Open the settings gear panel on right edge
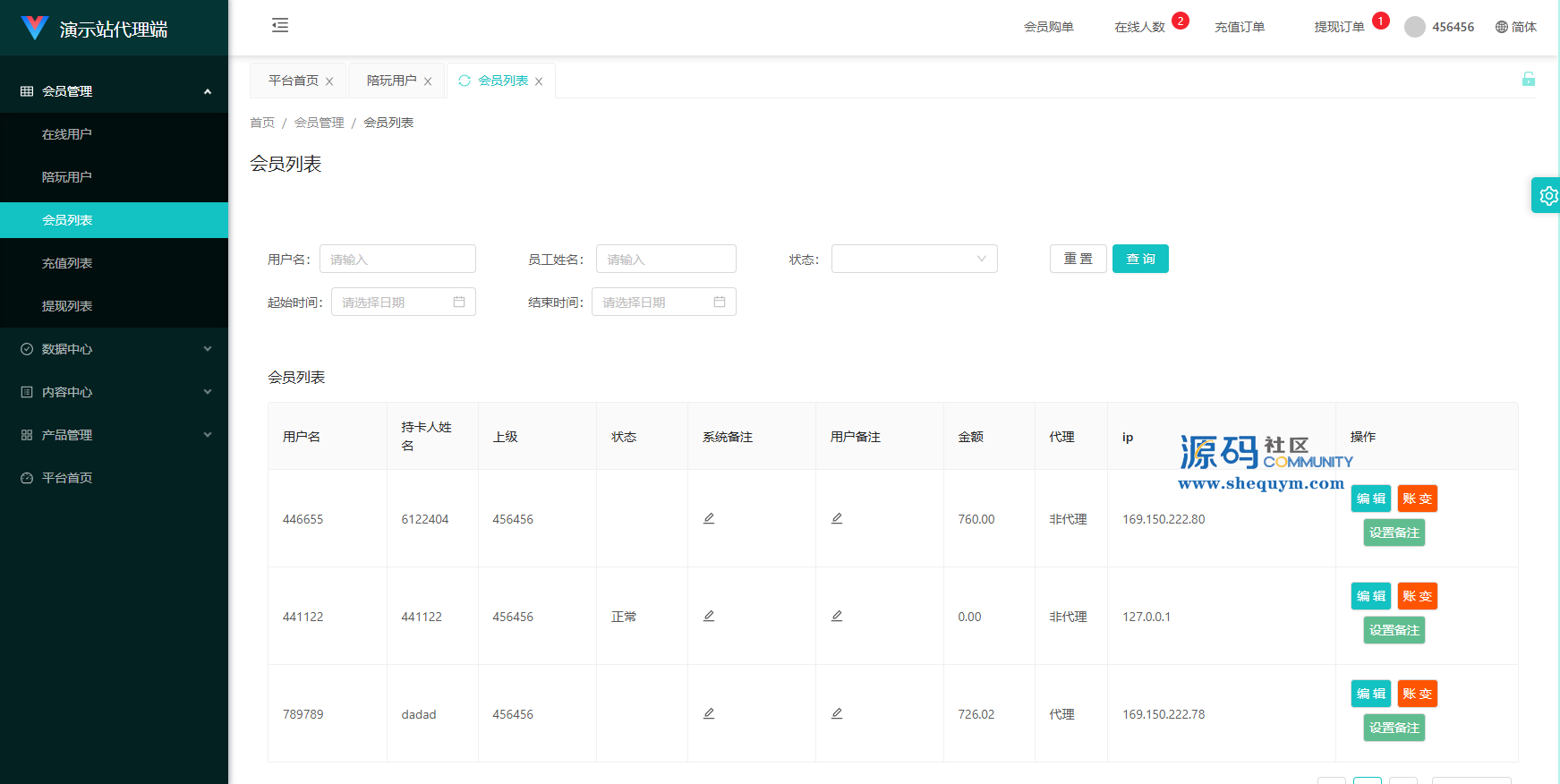This screenshot has height=784, width=1560. point(1547,195)
